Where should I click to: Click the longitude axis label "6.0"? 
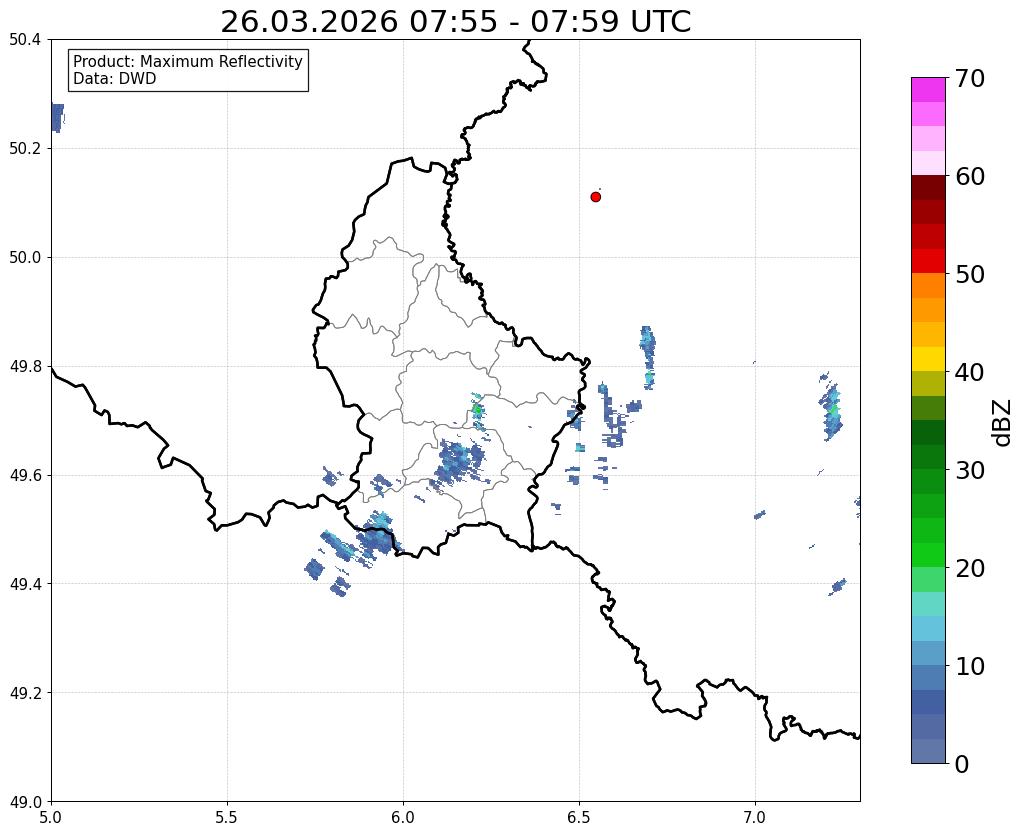click(x=403, y=817)
